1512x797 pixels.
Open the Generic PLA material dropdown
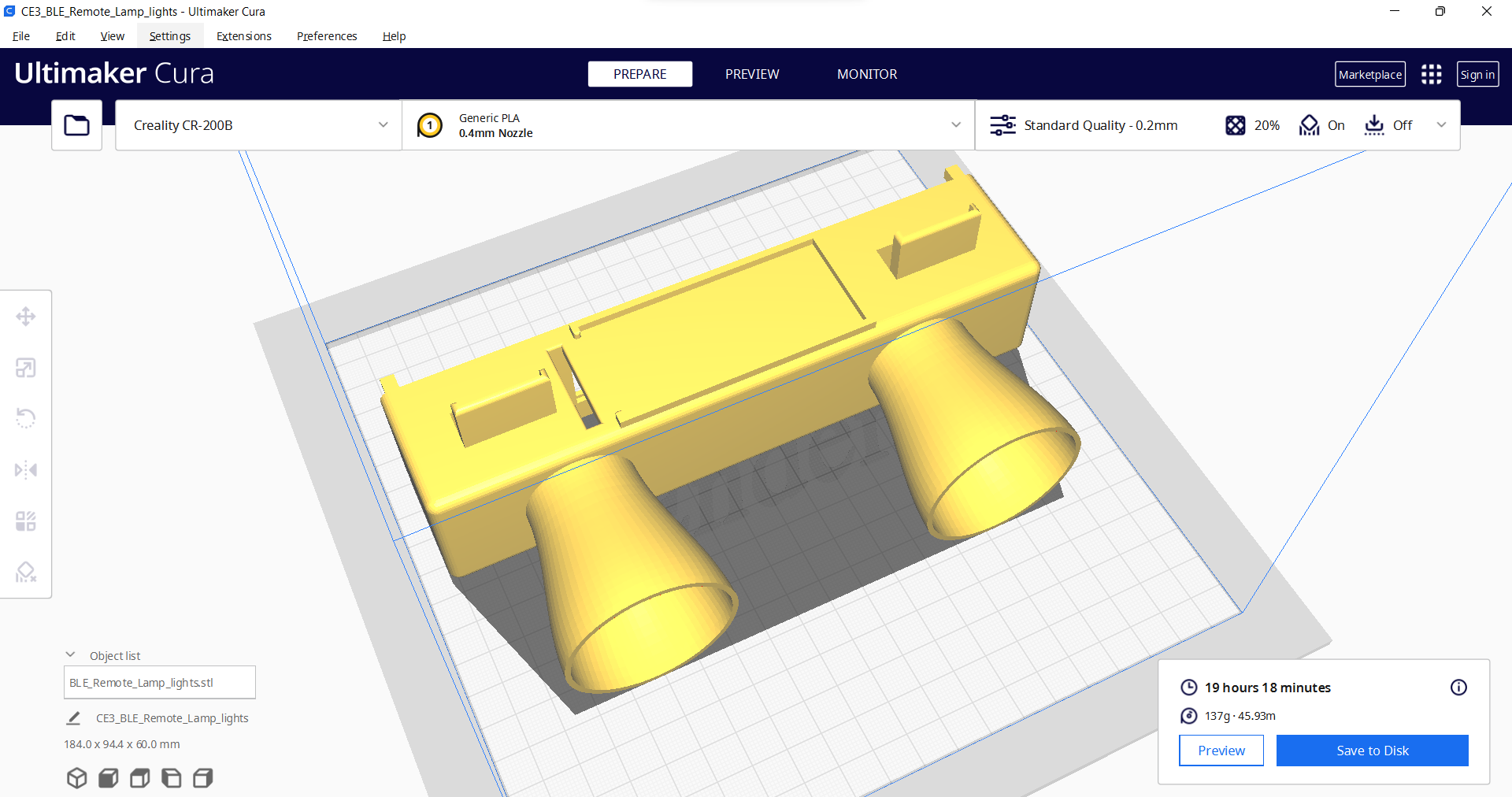click(688, 125)
